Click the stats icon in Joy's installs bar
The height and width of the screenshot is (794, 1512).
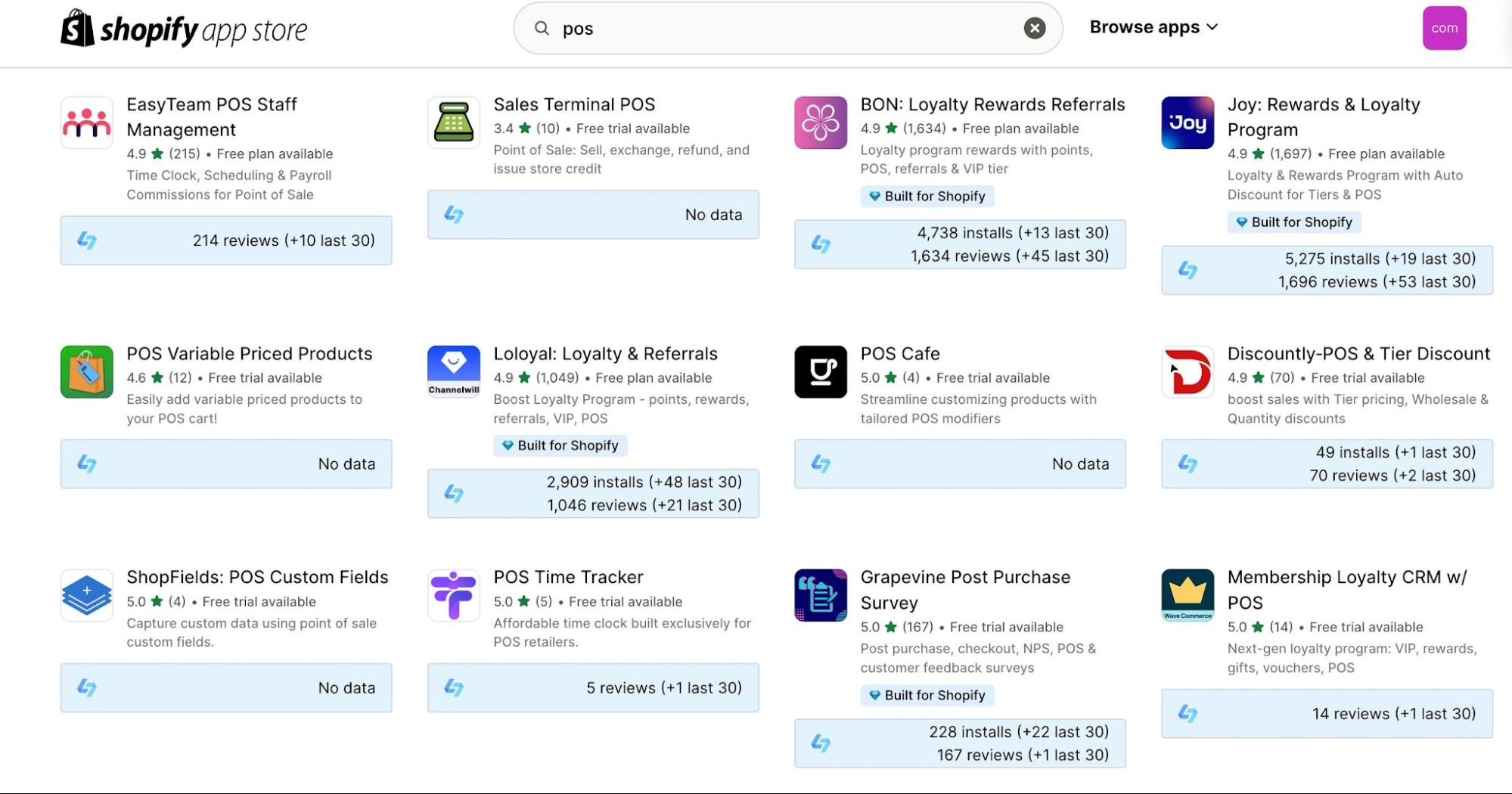tap(1188, 270)
